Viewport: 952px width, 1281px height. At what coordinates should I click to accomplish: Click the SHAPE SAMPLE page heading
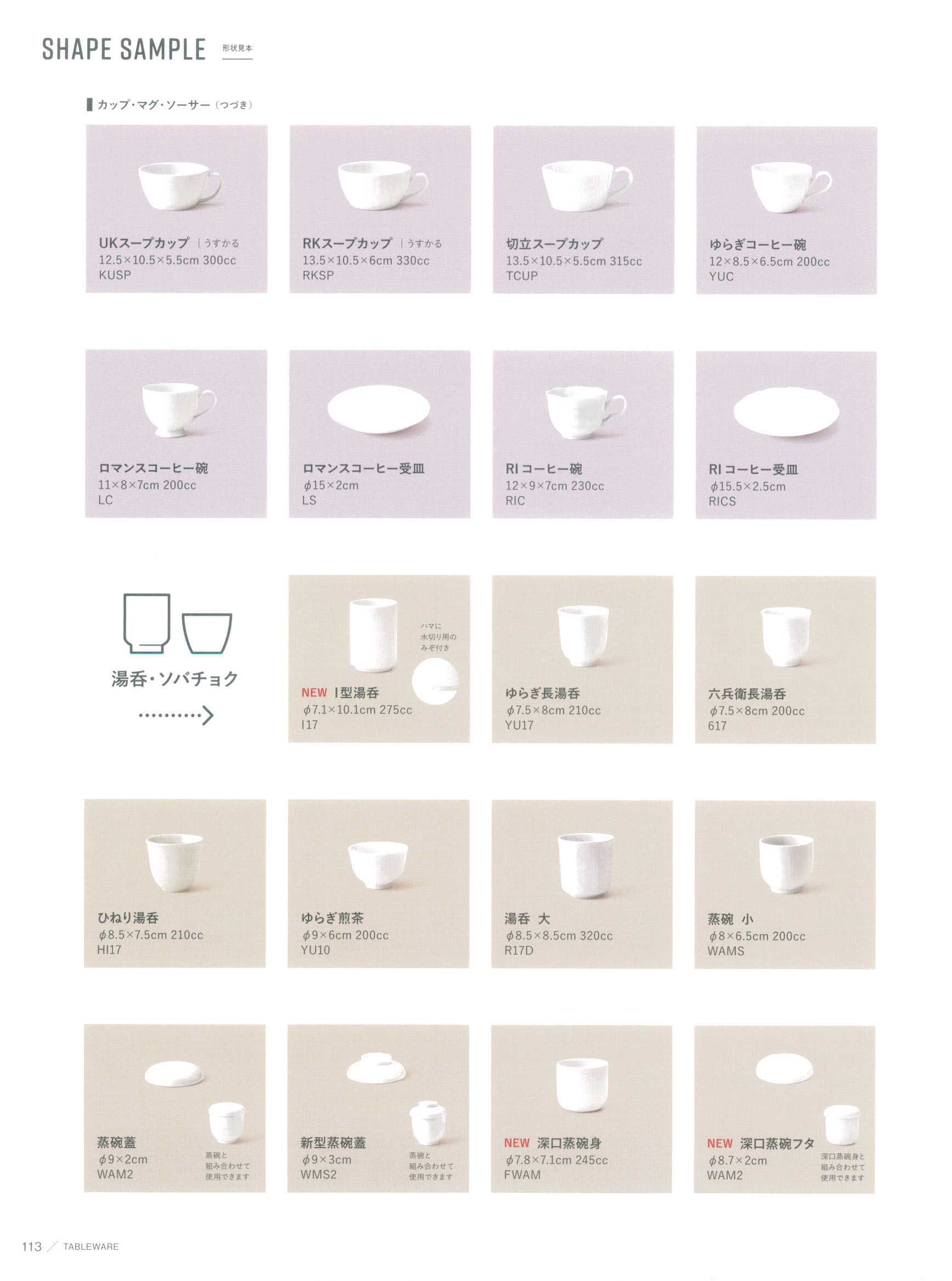point(124,49)
